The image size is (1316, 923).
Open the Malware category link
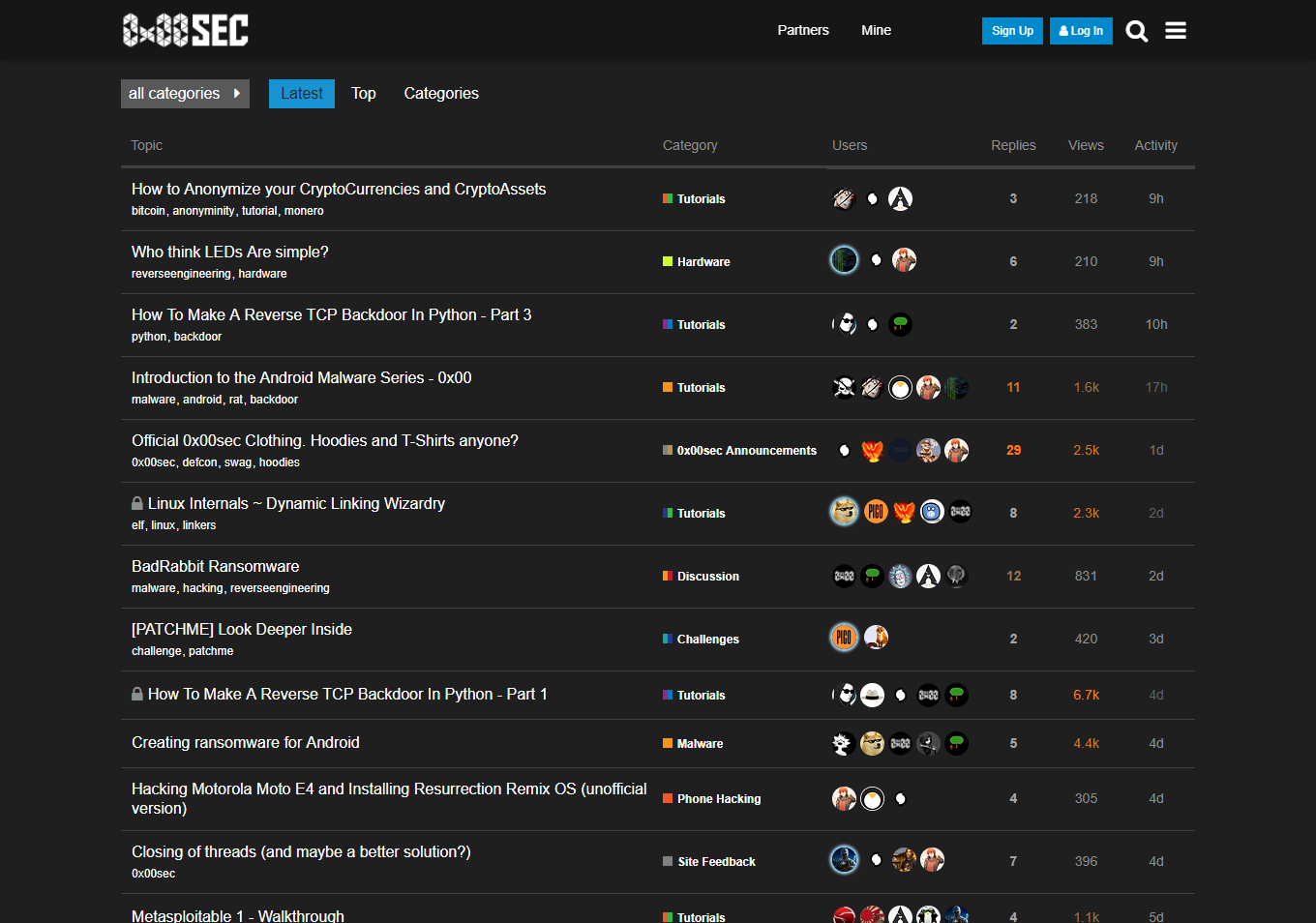693,744
